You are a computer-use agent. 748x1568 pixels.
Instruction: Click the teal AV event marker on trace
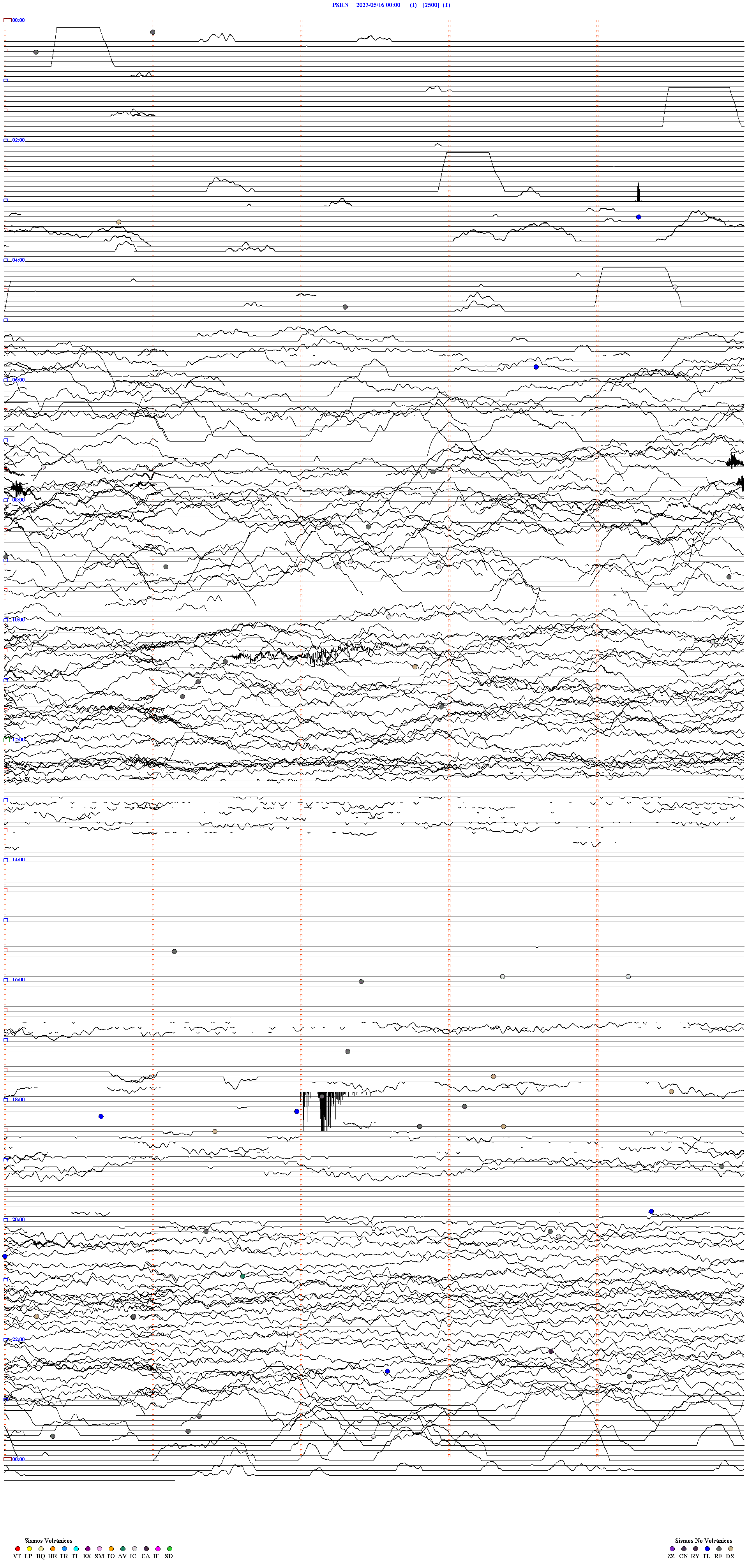coord(243,1276)
